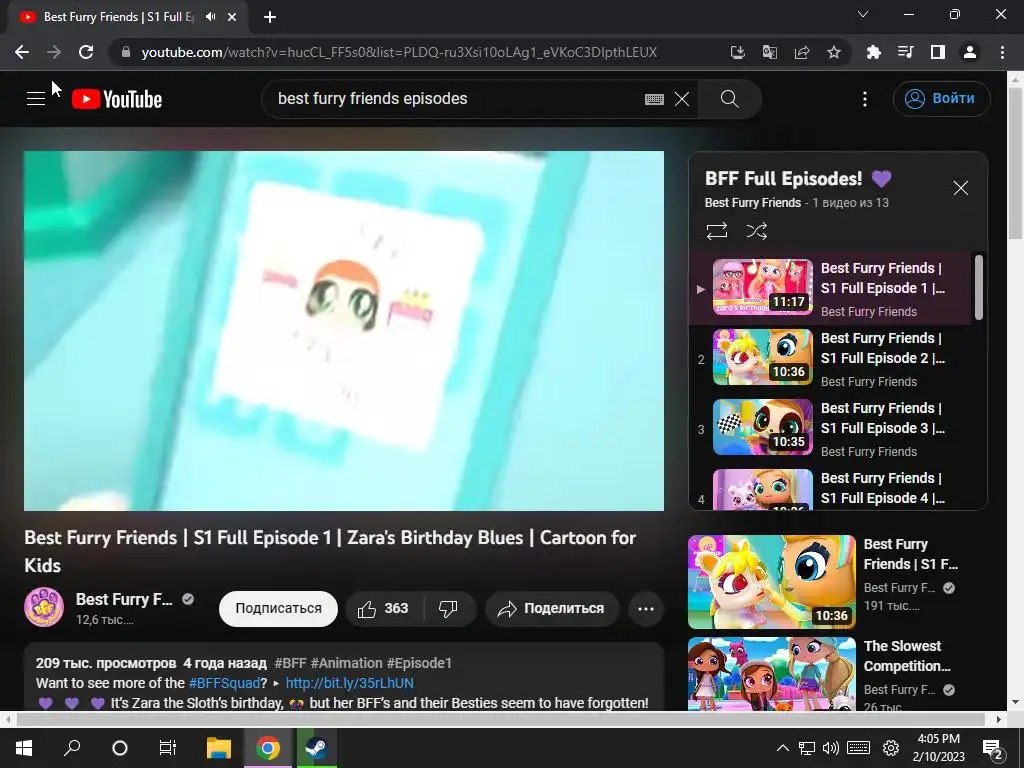Click the address bar URL

[399, 52]
